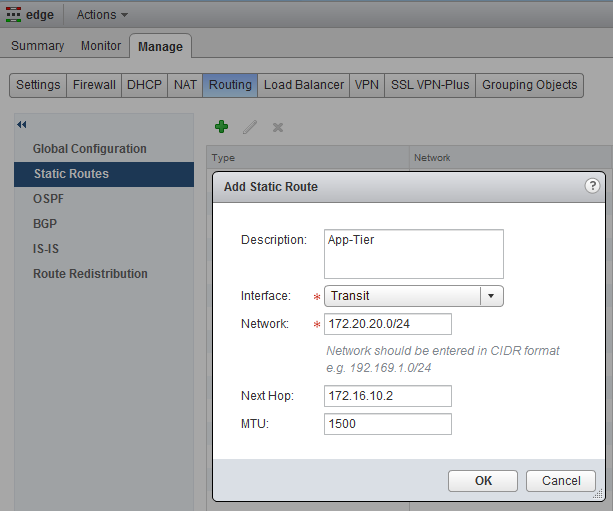Click the X delete route icon
Screen dimensions: 613x511
pos(278,127)
